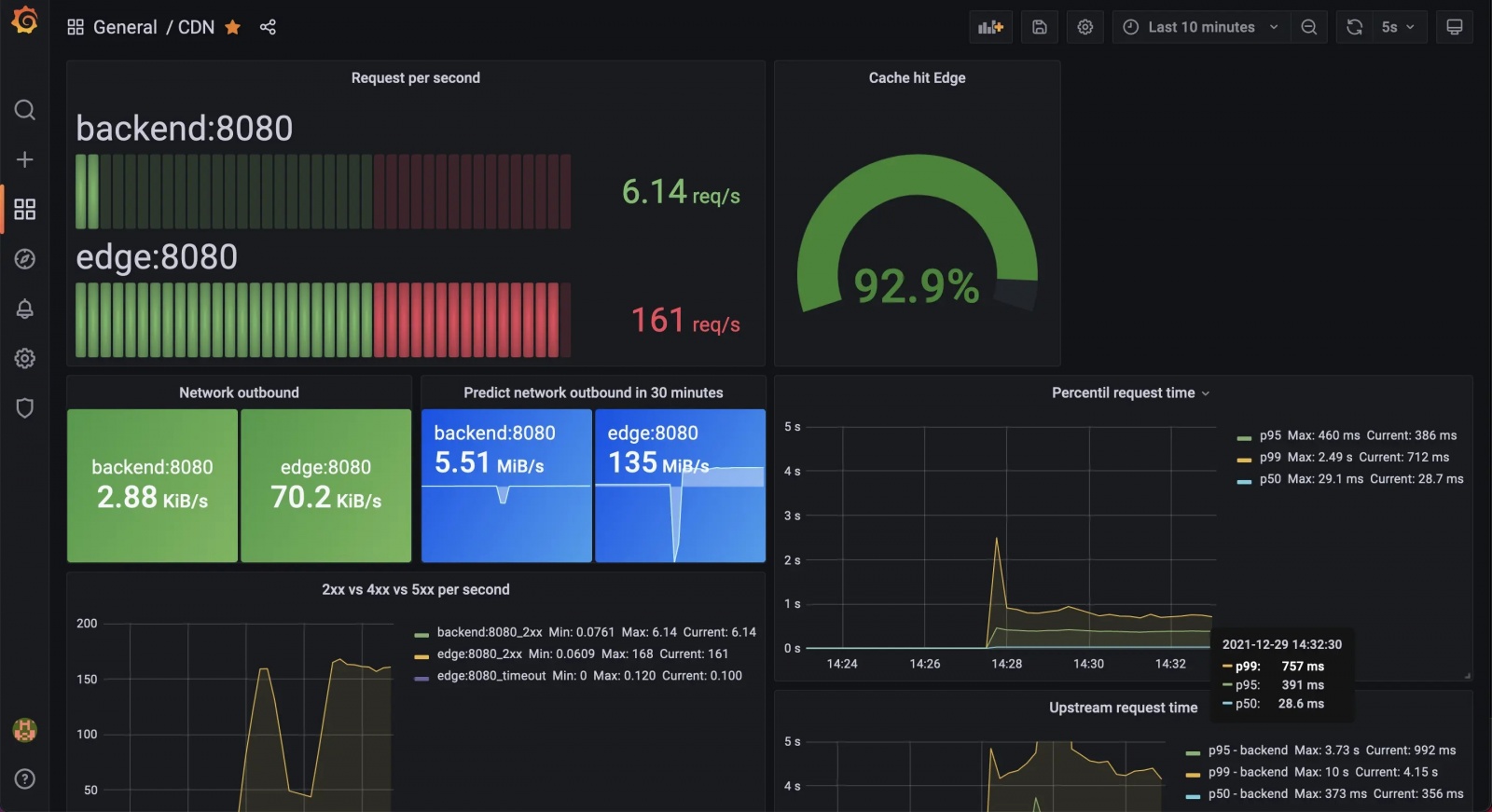This screenshot has width=1492, height=812.
Task: Click the green backend:8080_2xx legend swatch
Action: [x=421, y=635]
